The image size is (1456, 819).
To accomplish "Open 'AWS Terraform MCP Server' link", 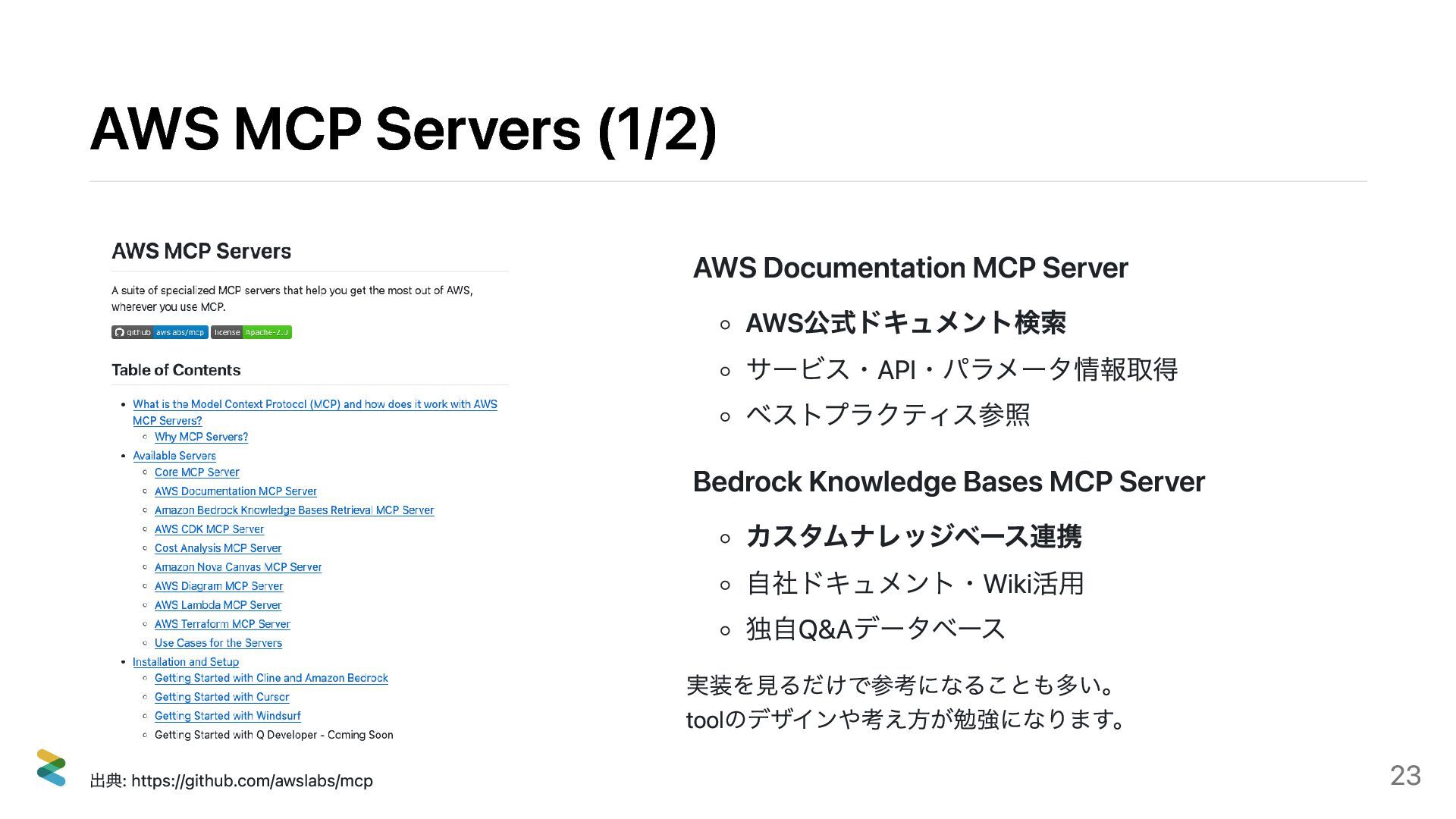I will click(222, 624).
